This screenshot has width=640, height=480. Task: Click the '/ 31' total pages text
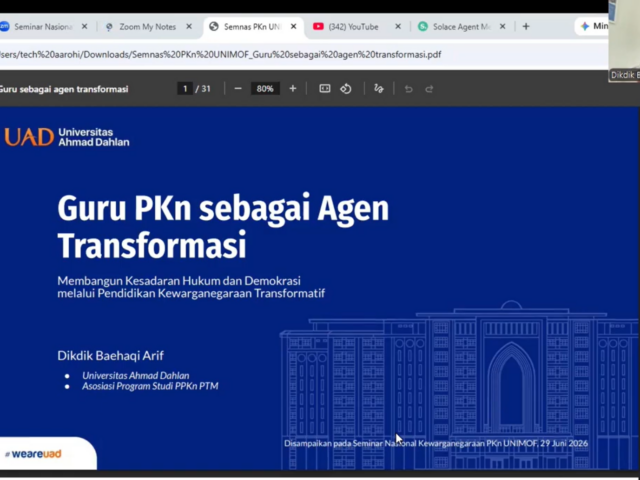pyautogui.click(x=203, y=89)
